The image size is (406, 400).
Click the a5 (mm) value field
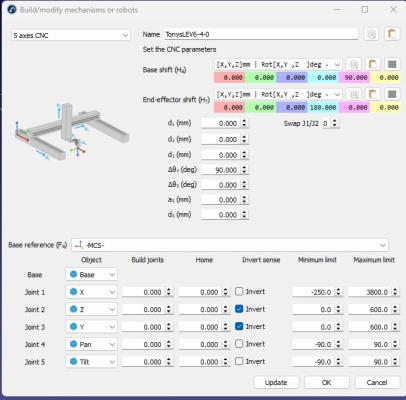pyautogui.click(x=221, y=200)
